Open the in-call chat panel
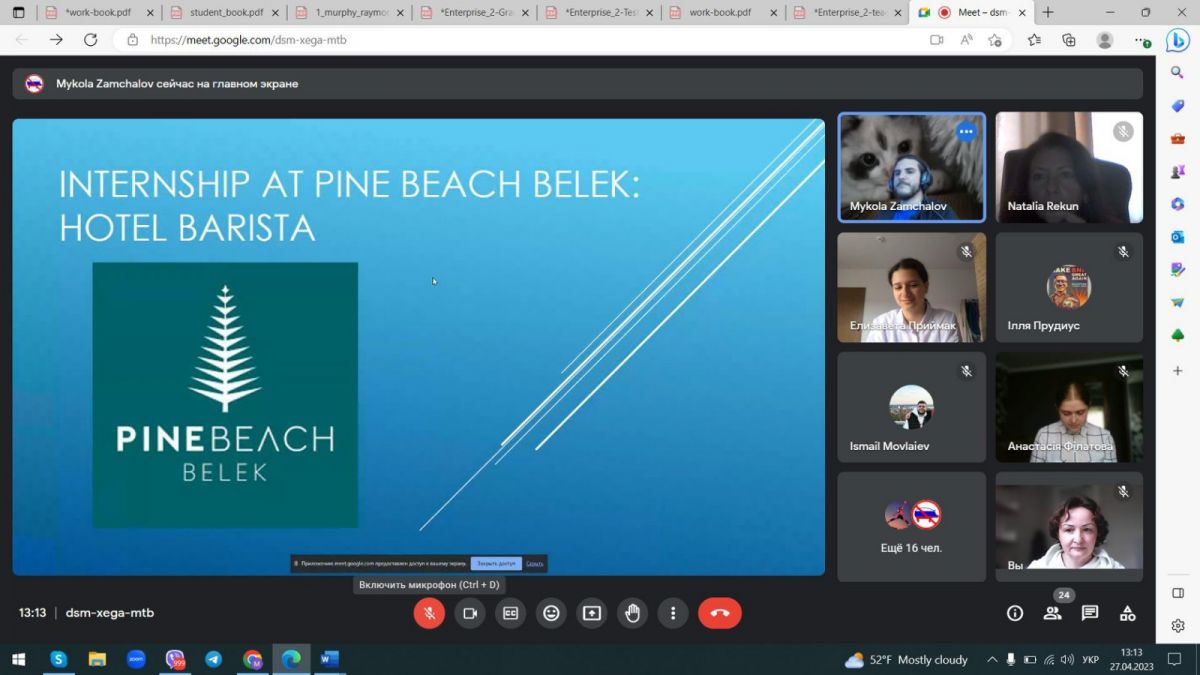Screen dimensions: 1200x675 (1090, 613)
